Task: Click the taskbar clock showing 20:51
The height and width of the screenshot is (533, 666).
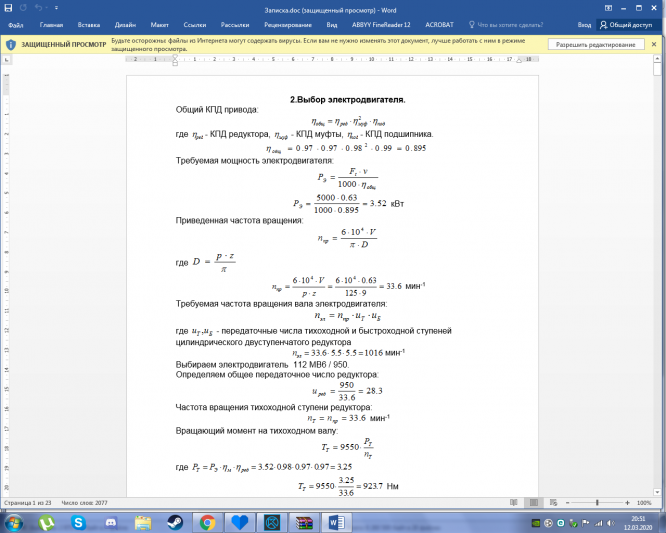Action: (638, 523)
